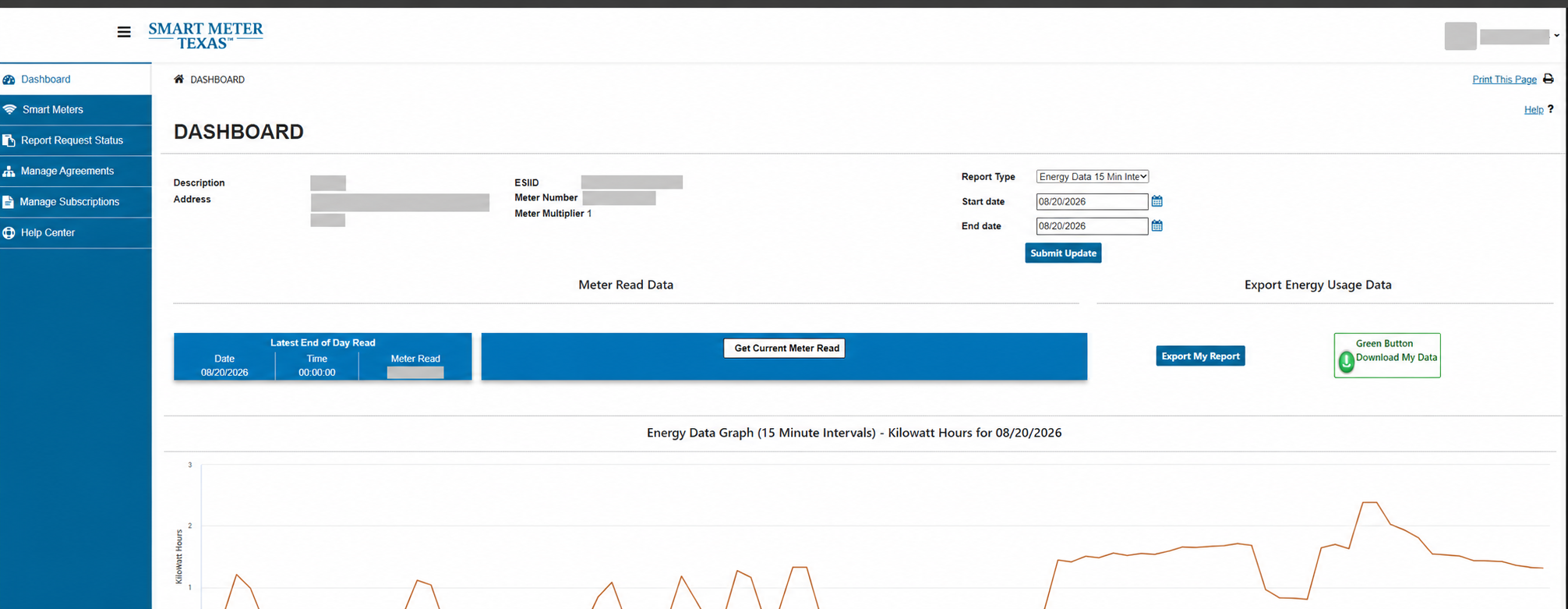Click the Meter Read Data heading
Viewport: 1568px width, 609px height.
tap(626, 285)
